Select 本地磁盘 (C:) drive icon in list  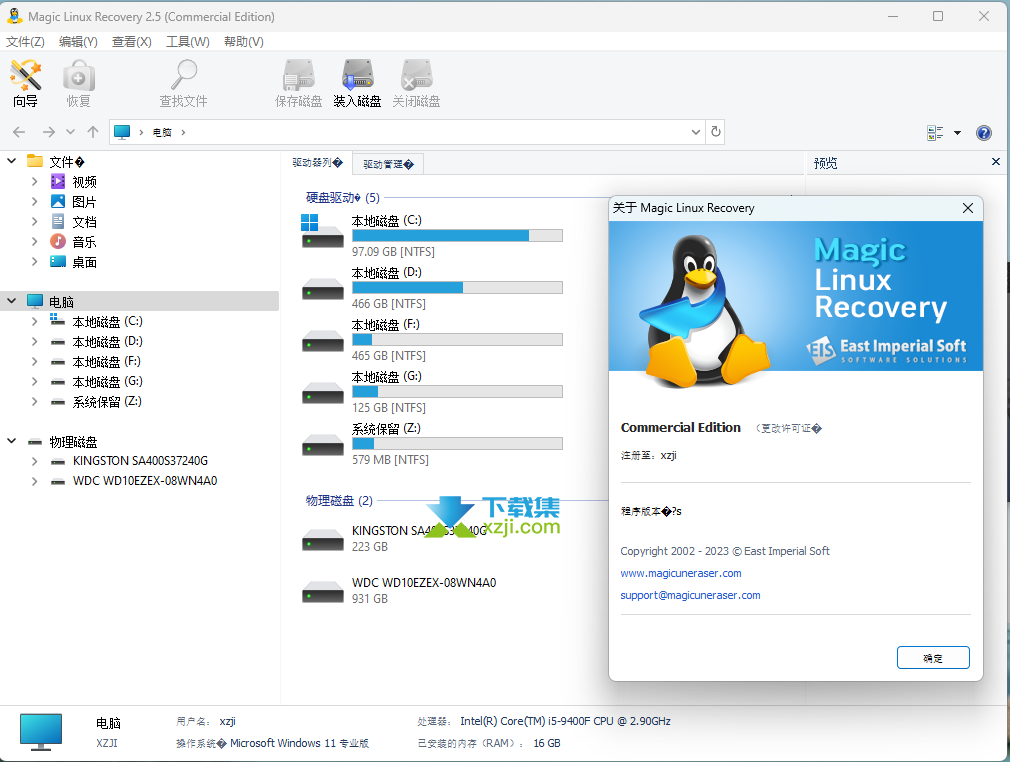pos(322,232)
